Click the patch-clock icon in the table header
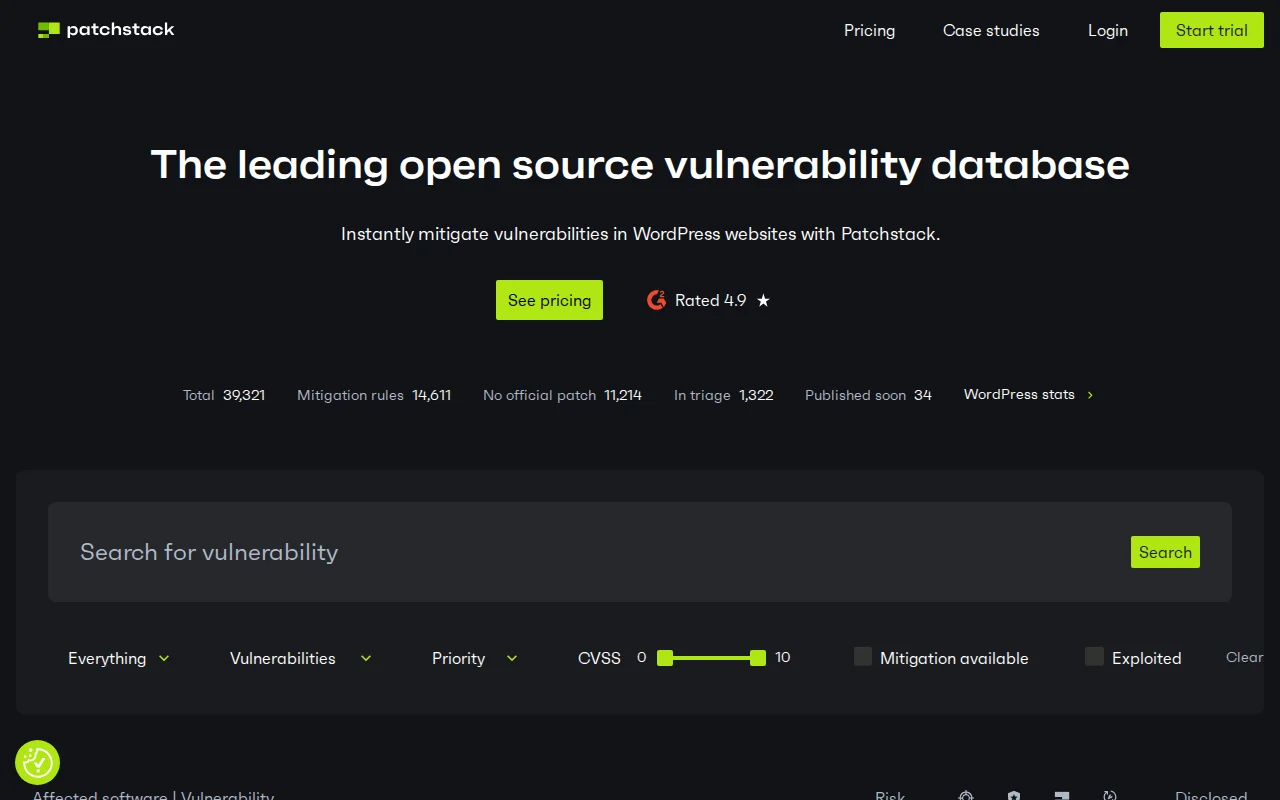 point(1109,796)
